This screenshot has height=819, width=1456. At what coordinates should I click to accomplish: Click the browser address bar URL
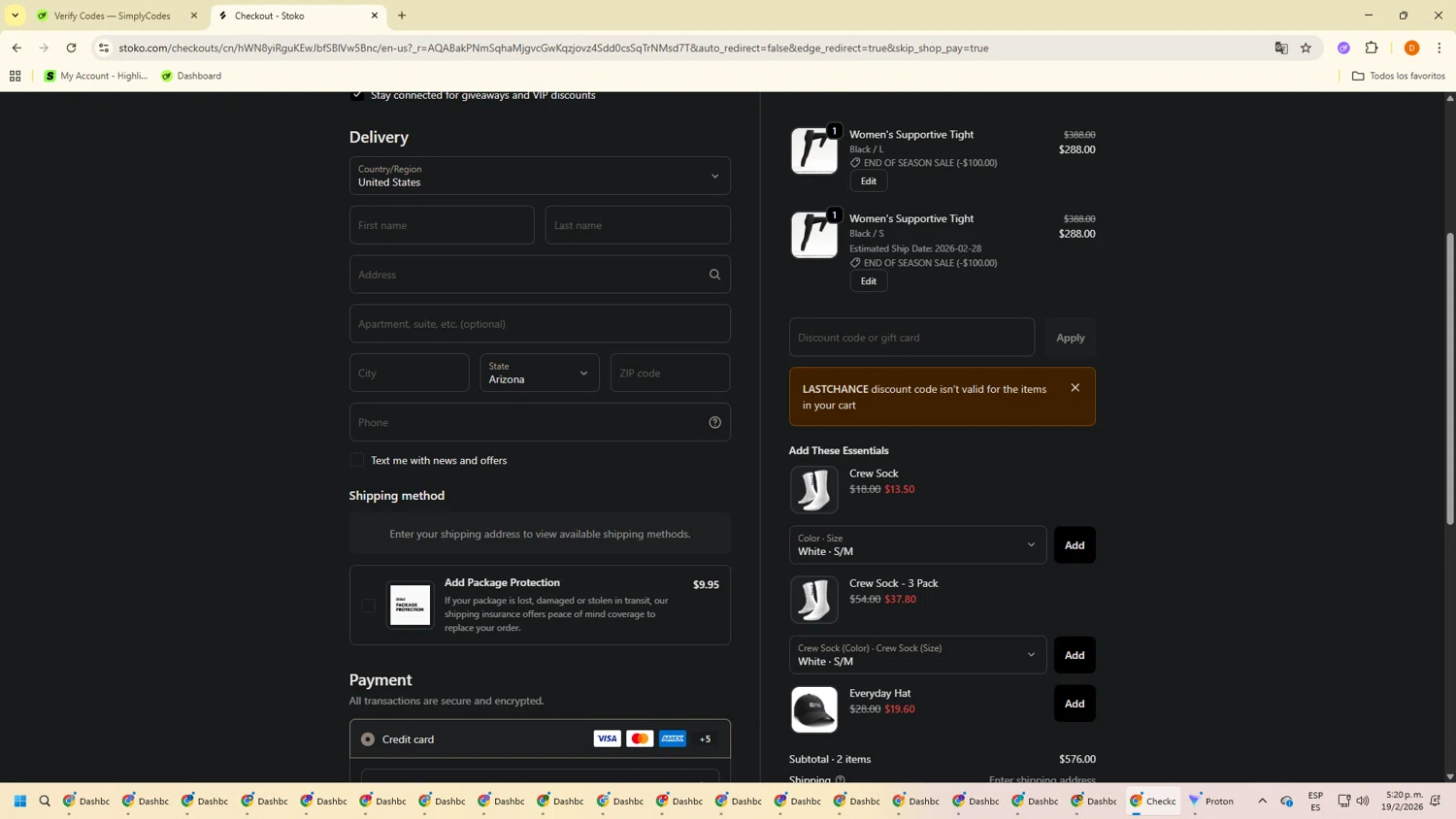(x=553, y=48)
